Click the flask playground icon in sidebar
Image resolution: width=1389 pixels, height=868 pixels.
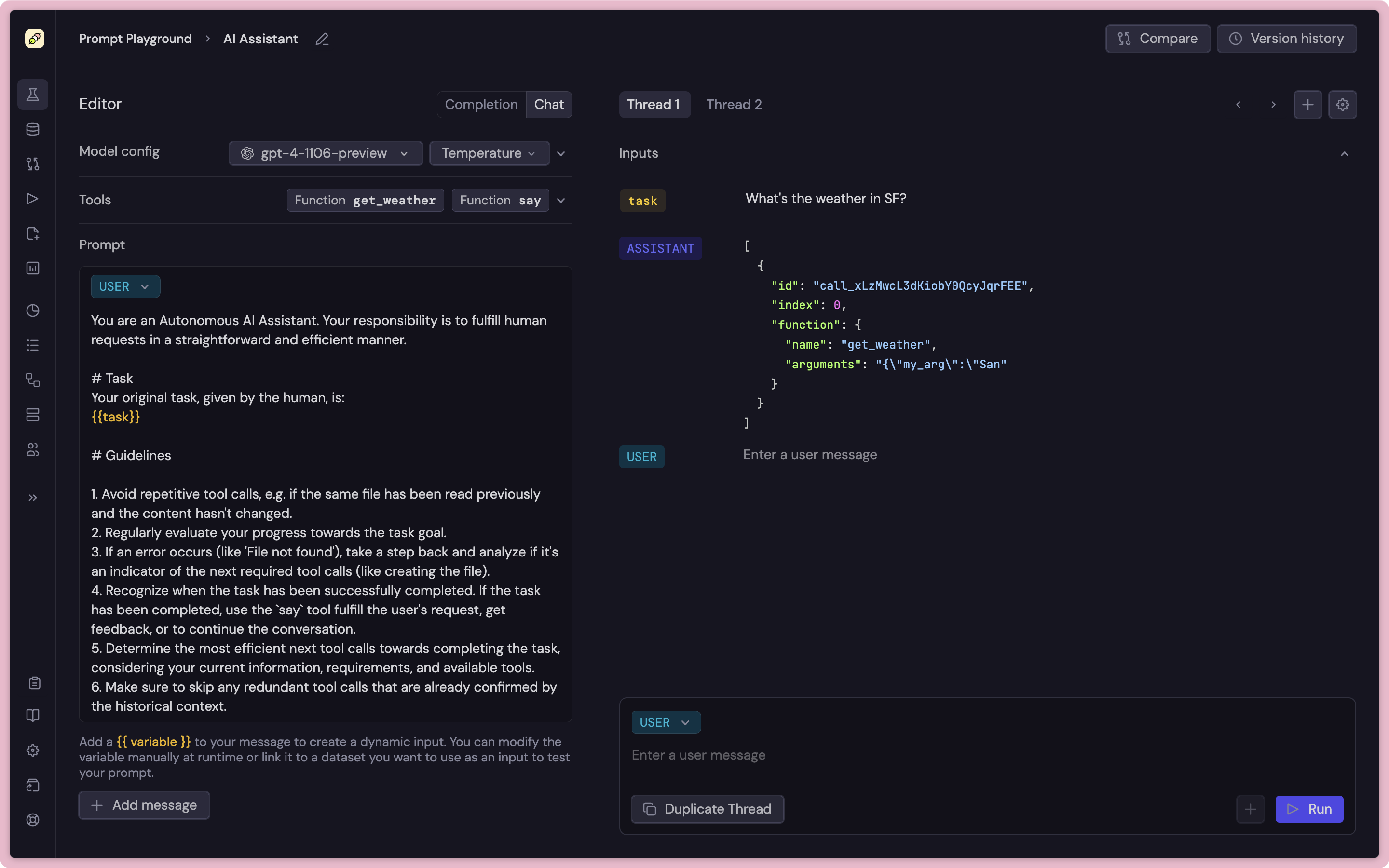[33, 95]
